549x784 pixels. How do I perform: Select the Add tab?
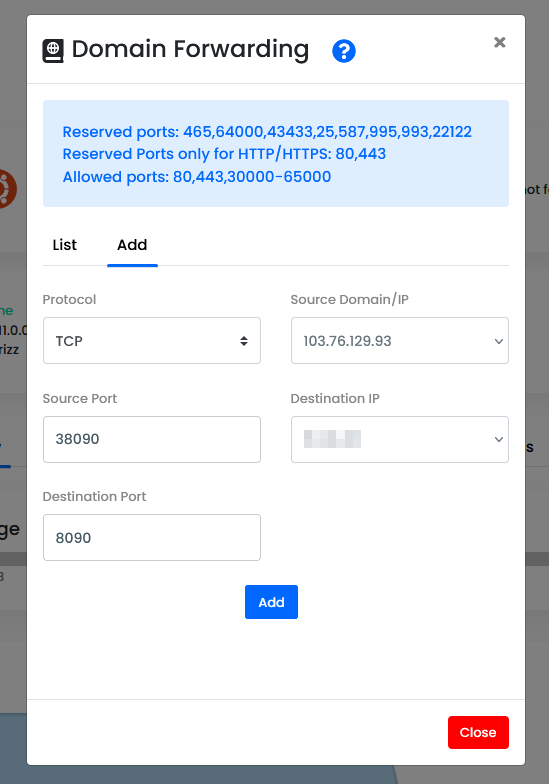[x=132, y=244]
